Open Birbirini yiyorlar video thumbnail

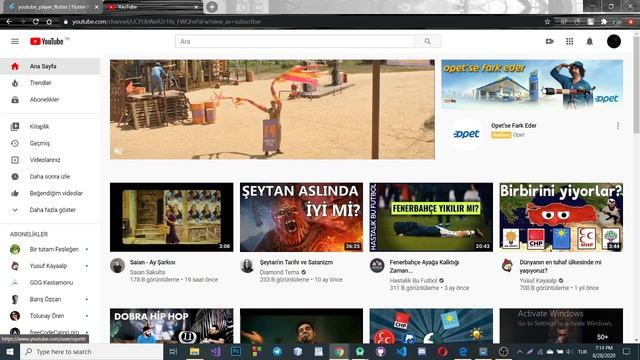point(561,217)
